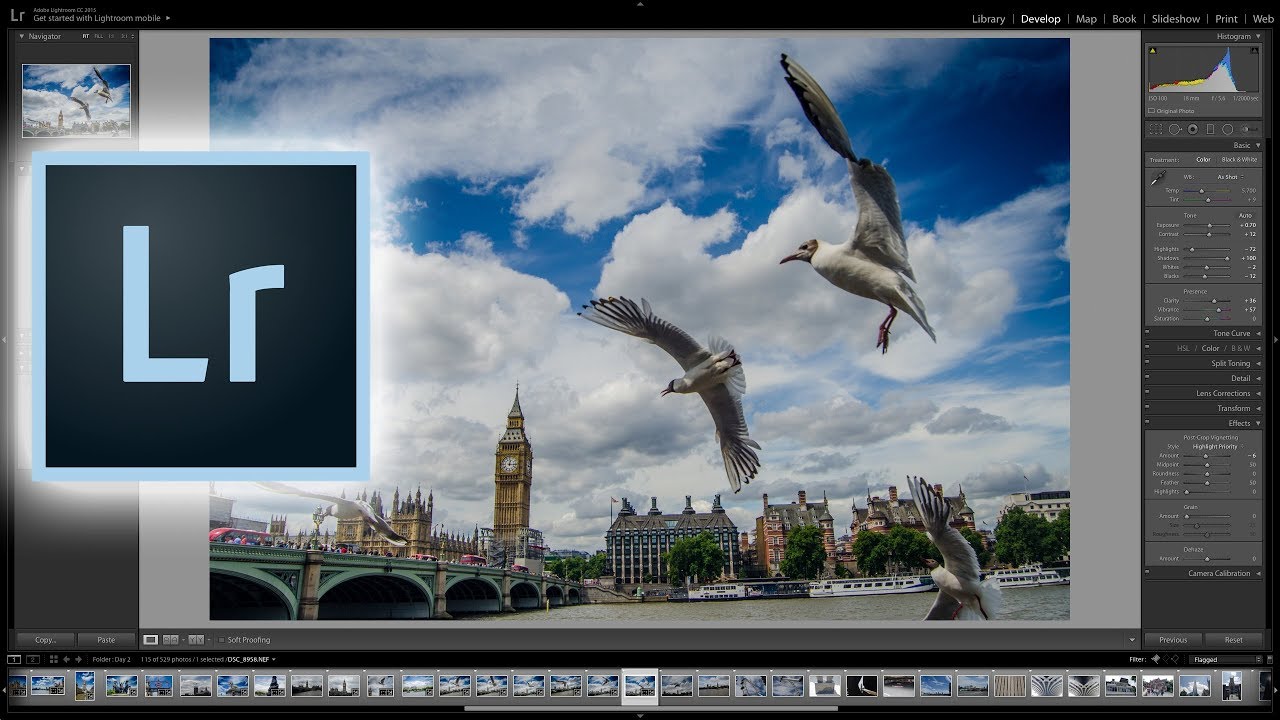Select Black & White treatment

pyautogui.click(x=1239, y=160)
